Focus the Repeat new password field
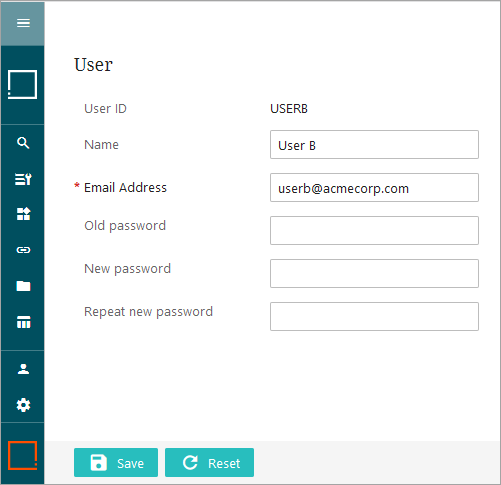Screen dimensions: 501x485 [x=374, y=317]
